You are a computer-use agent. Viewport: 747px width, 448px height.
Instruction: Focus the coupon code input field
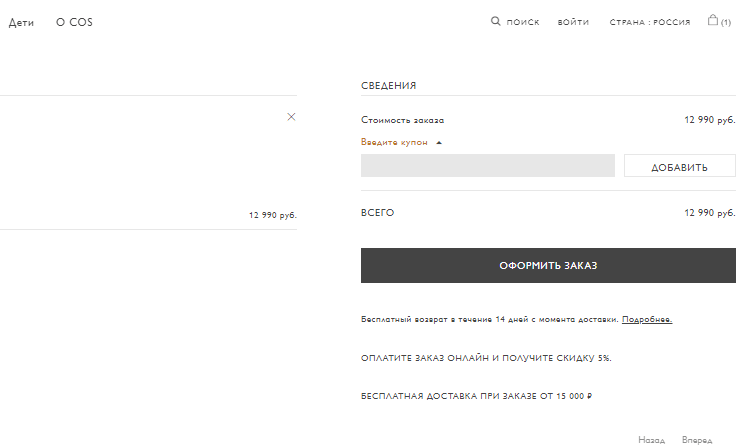point(487,165)
